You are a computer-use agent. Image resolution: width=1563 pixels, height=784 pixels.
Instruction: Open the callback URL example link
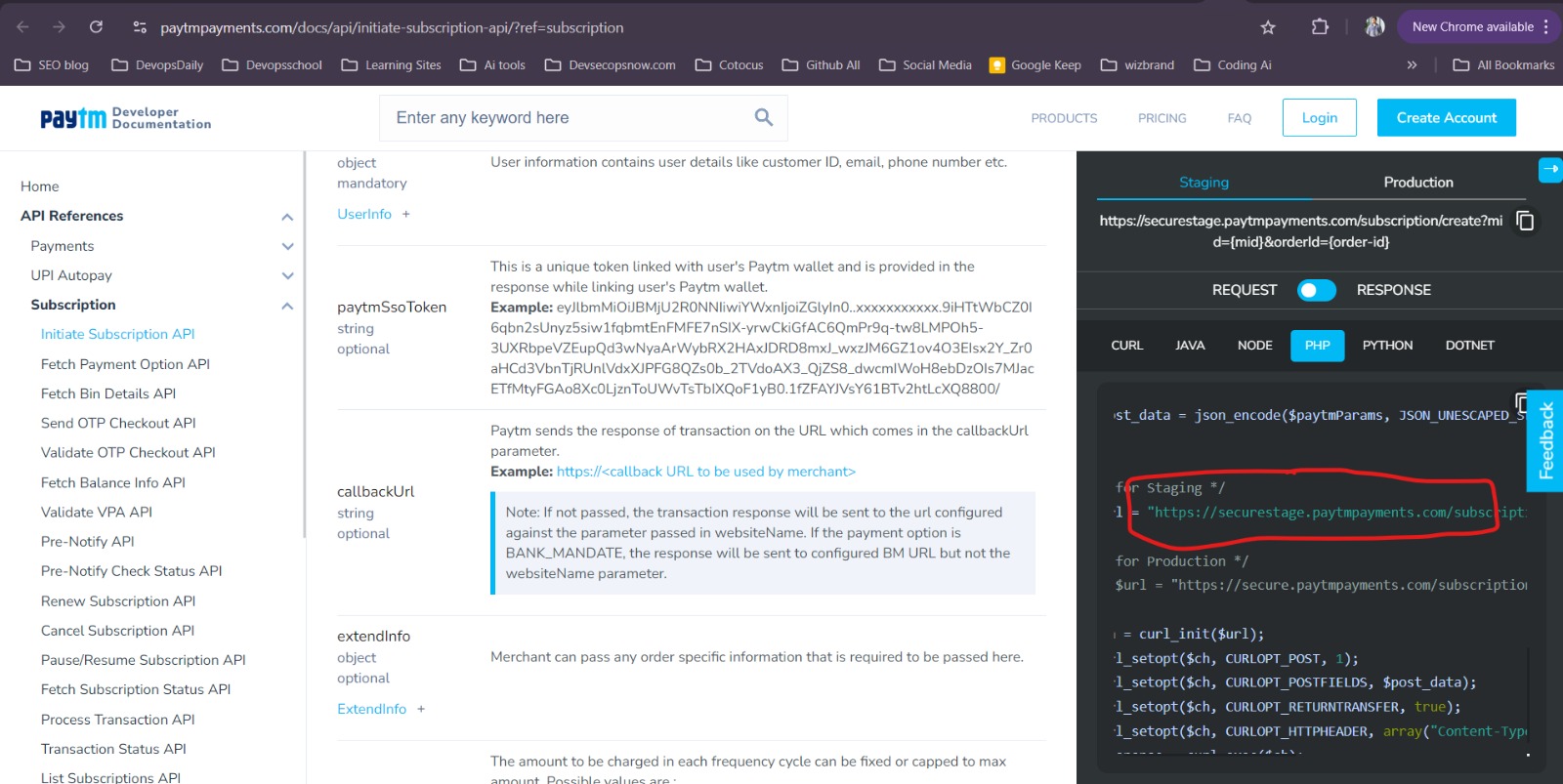(705, 472)
